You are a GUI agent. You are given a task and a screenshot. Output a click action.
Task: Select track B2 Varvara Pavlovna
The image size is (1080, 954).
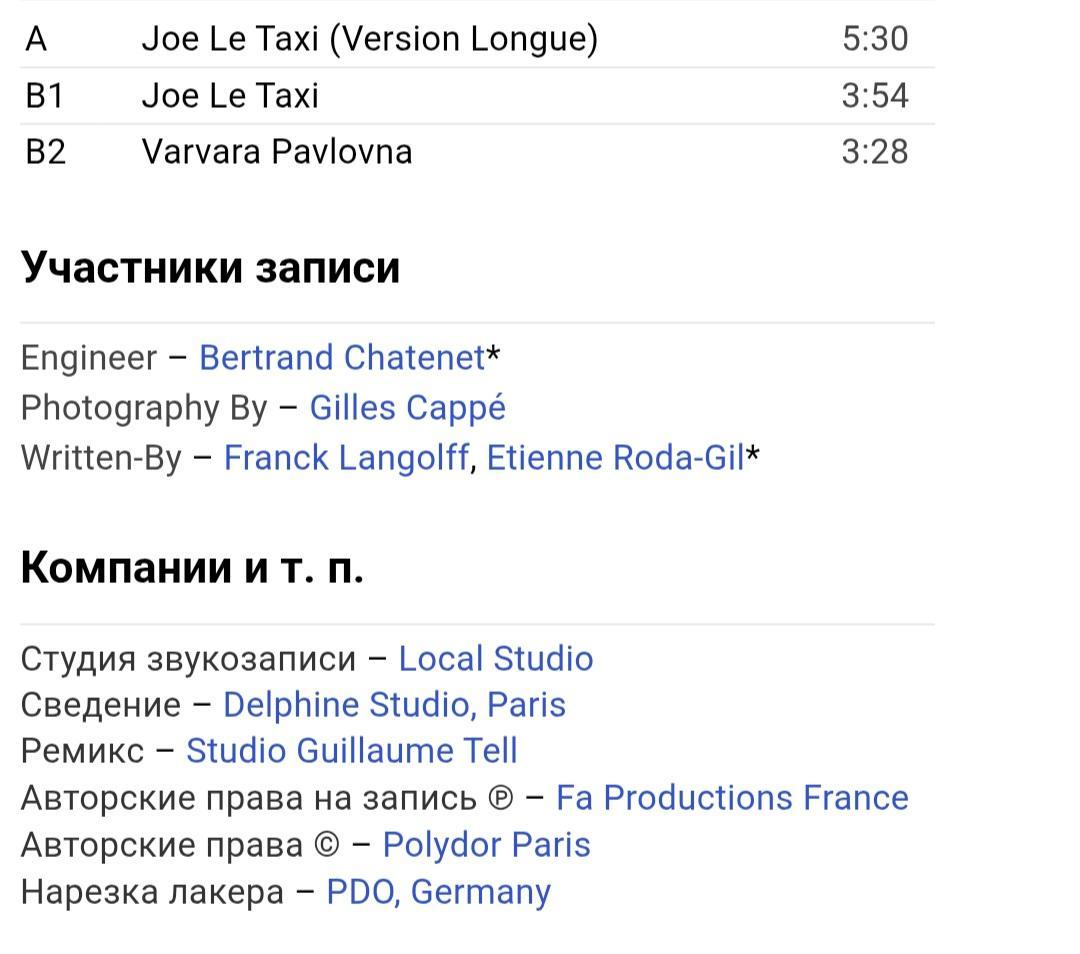(477, 152)
